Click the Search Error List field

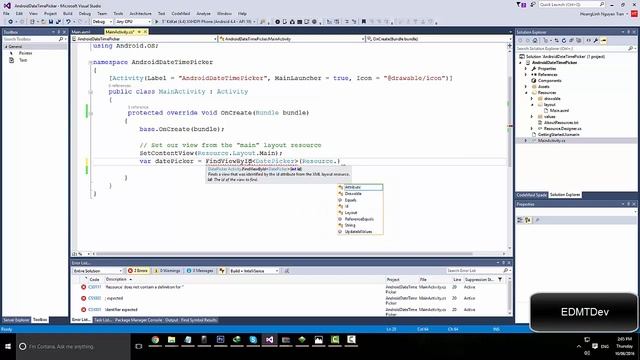pyautogui.click(x=478, y=271)
